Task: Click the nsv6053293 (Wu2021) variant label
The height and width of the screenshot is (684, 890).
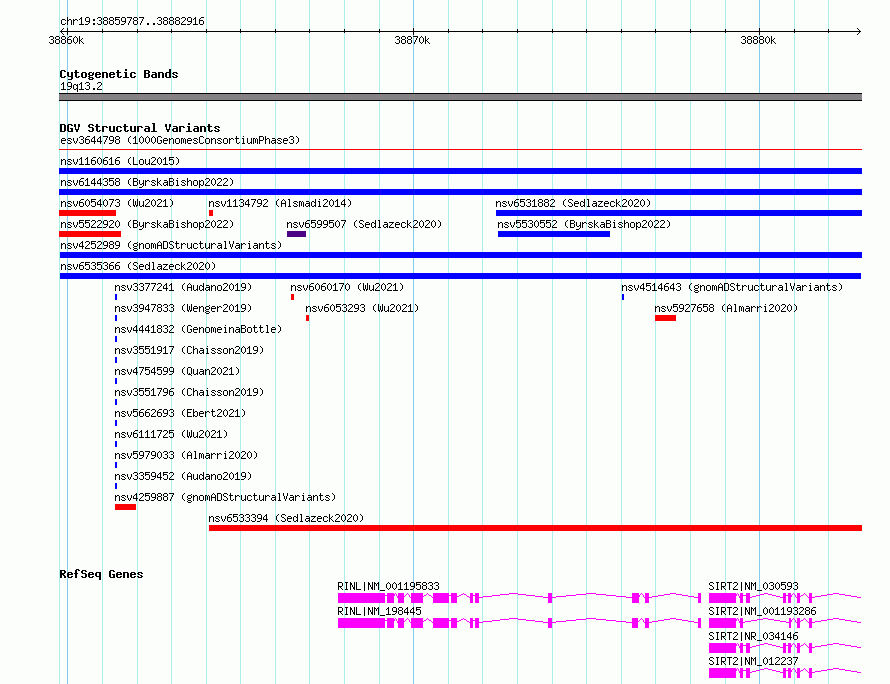Action: [x=362, y=308]
